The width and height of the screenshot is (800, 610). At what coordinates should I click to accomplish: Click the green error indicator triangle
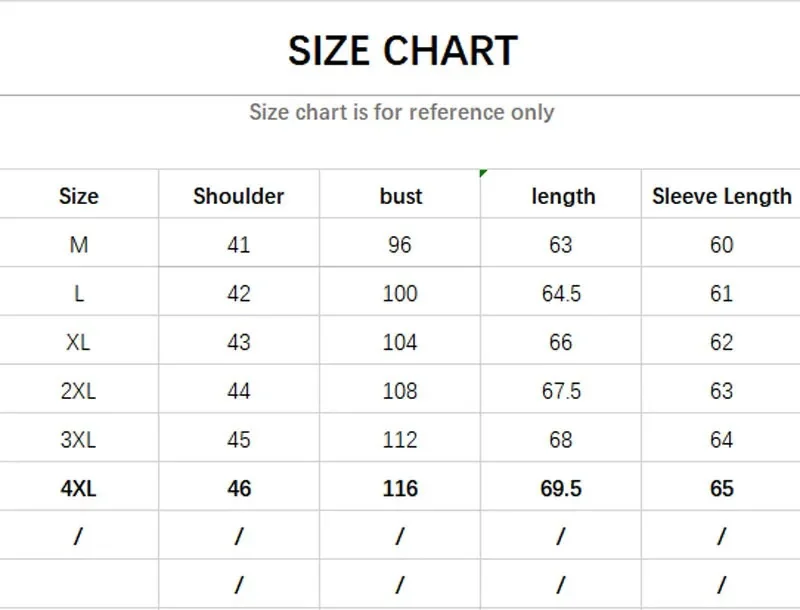(x=483, y=173)
